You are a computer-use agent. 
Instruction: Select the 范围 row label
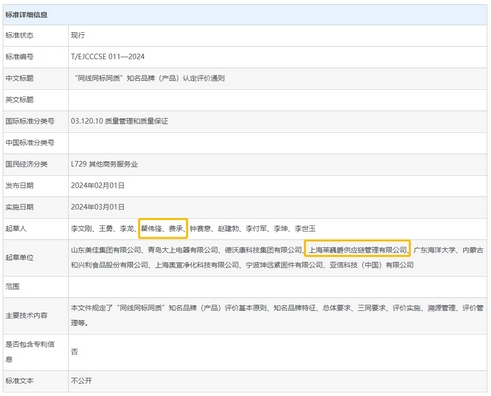coord(12,287)
